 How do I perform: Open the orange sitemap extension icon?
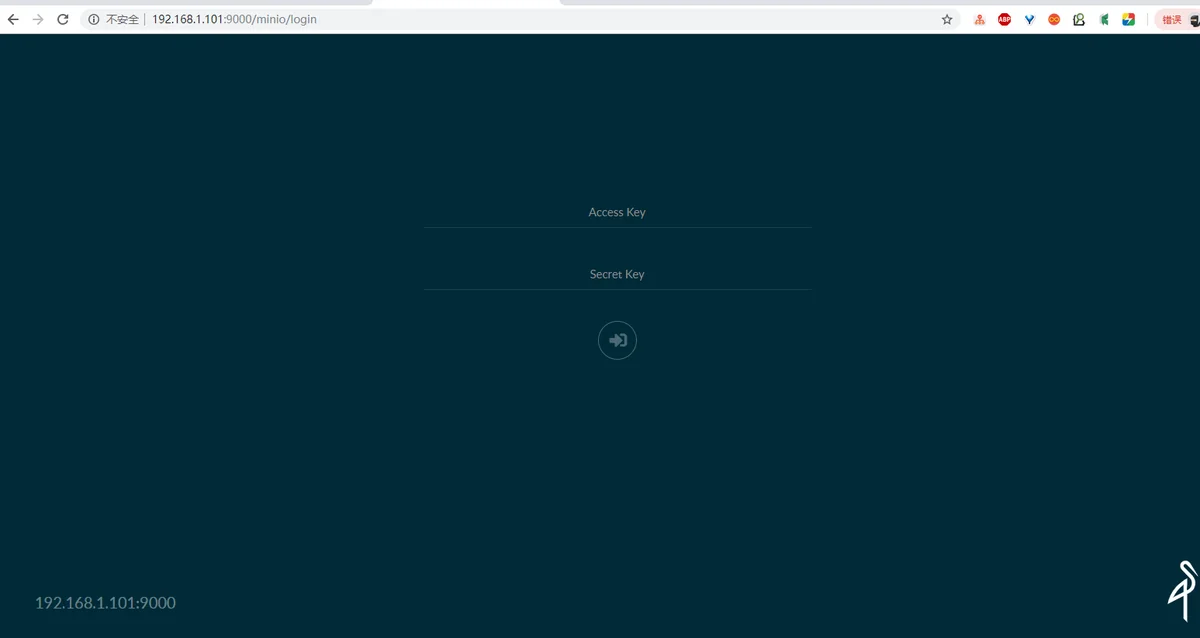click(980, 19)
